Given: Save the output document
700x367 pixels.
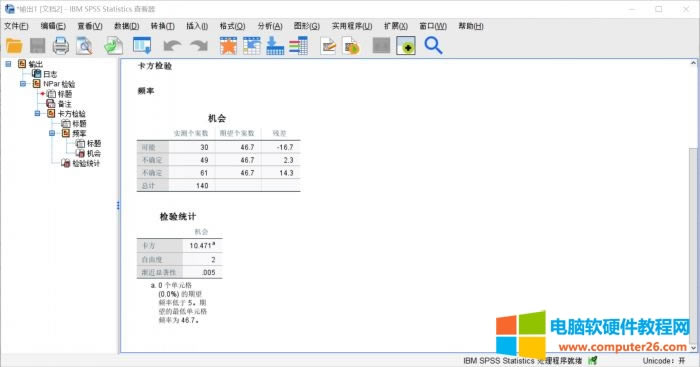Looking at the screenshot, I should pos(38,46).
